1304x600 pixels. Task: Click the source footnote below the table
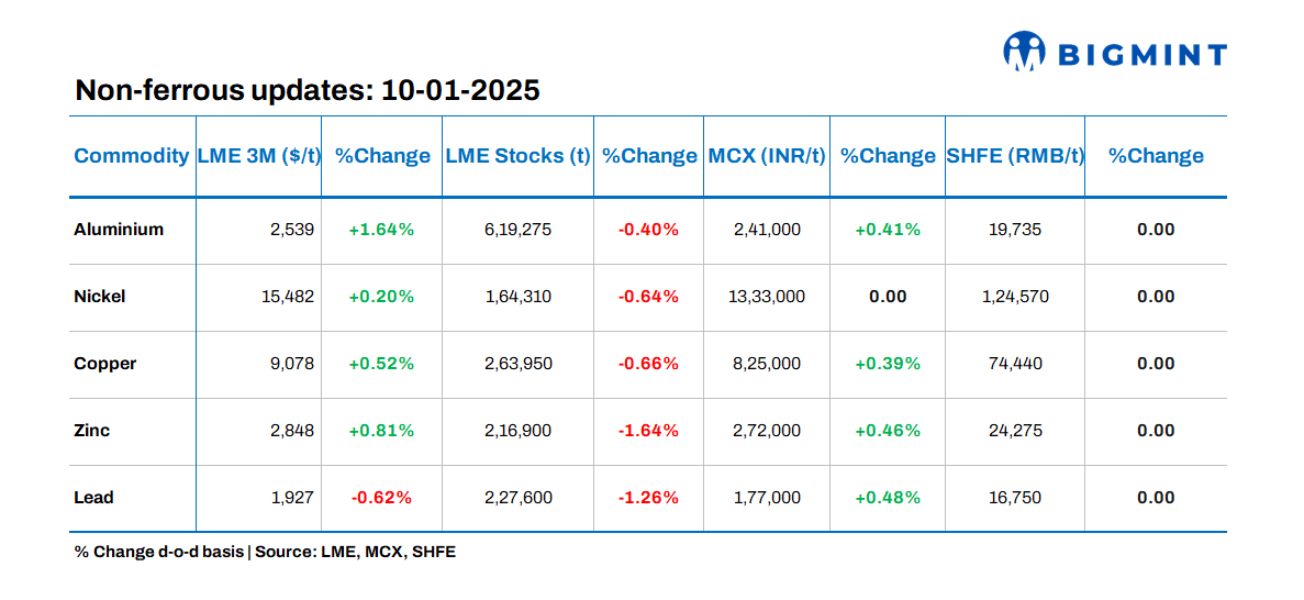pyautogui.click(x=264, y=551)
